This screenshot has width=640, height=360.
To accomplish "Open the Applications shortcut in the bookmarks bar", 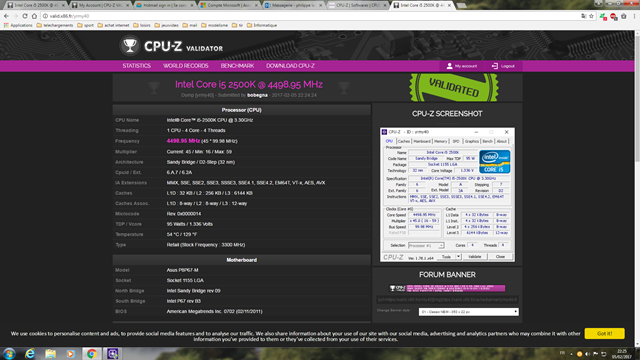I will tap(18, 25).
